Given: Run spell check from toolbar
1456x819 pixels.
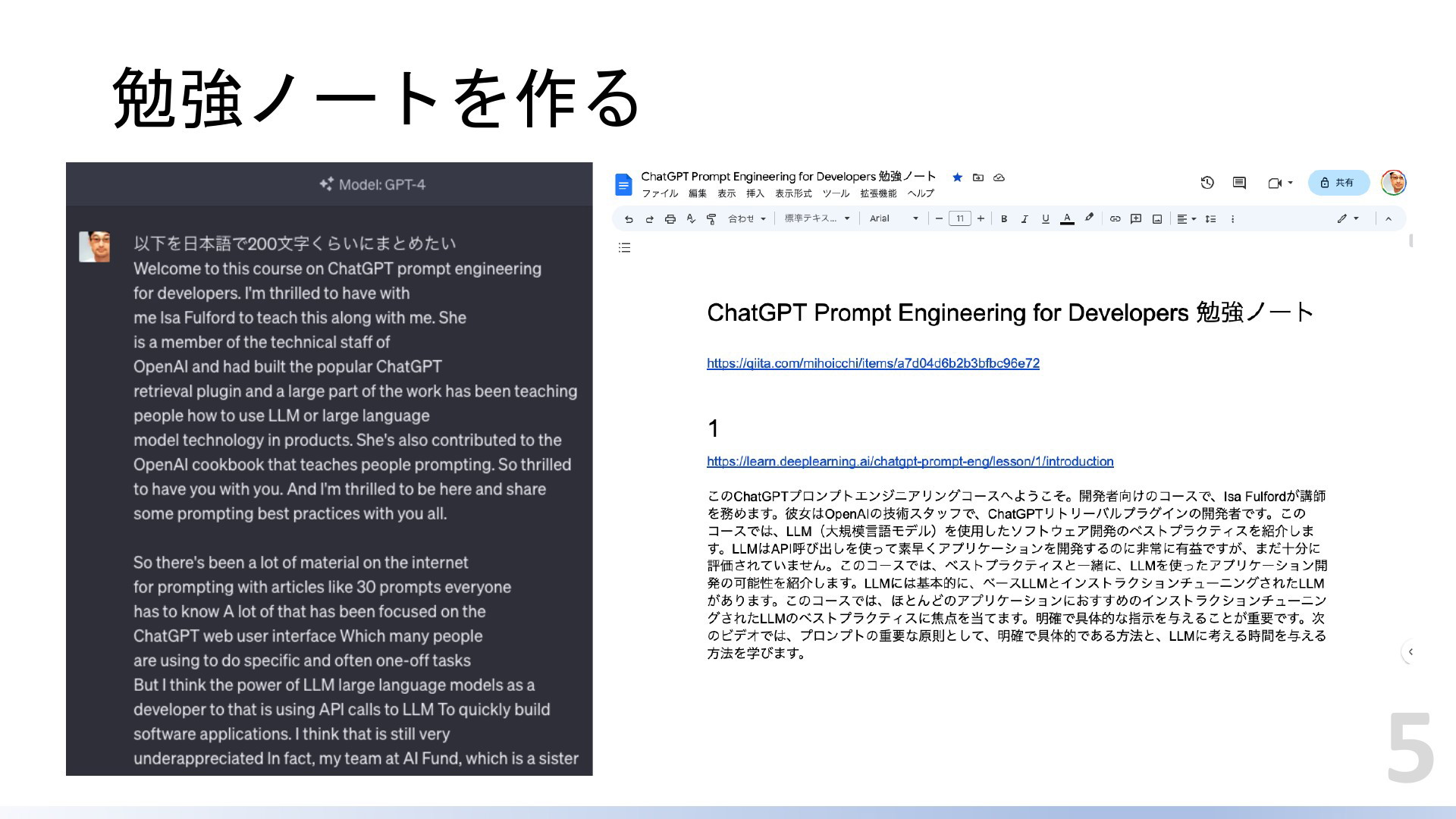Looking at the screenshot, I should 691,219.
